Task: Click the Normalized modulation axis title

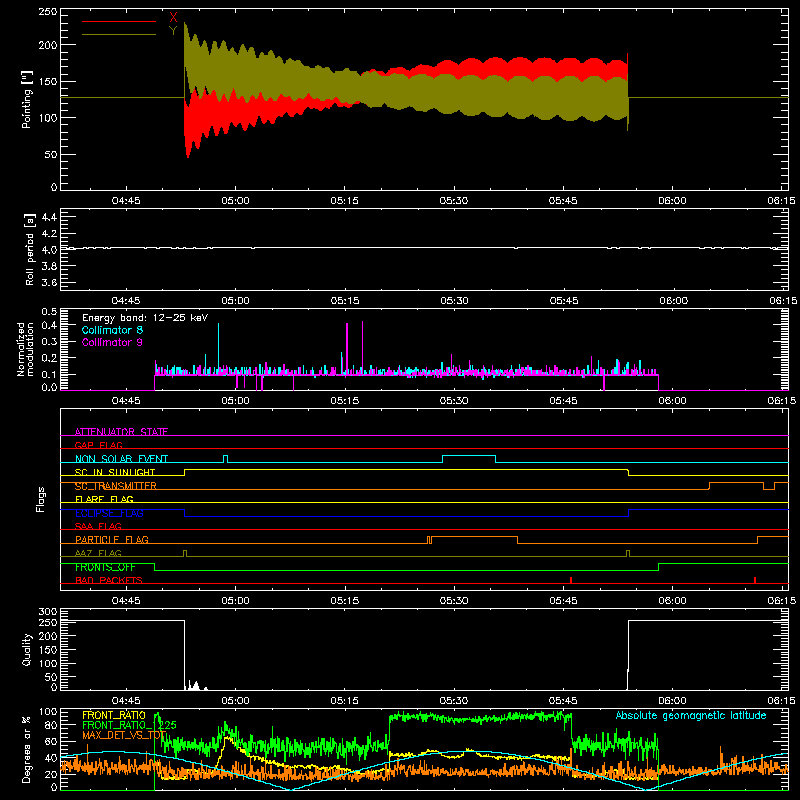Action: point(25,349)
